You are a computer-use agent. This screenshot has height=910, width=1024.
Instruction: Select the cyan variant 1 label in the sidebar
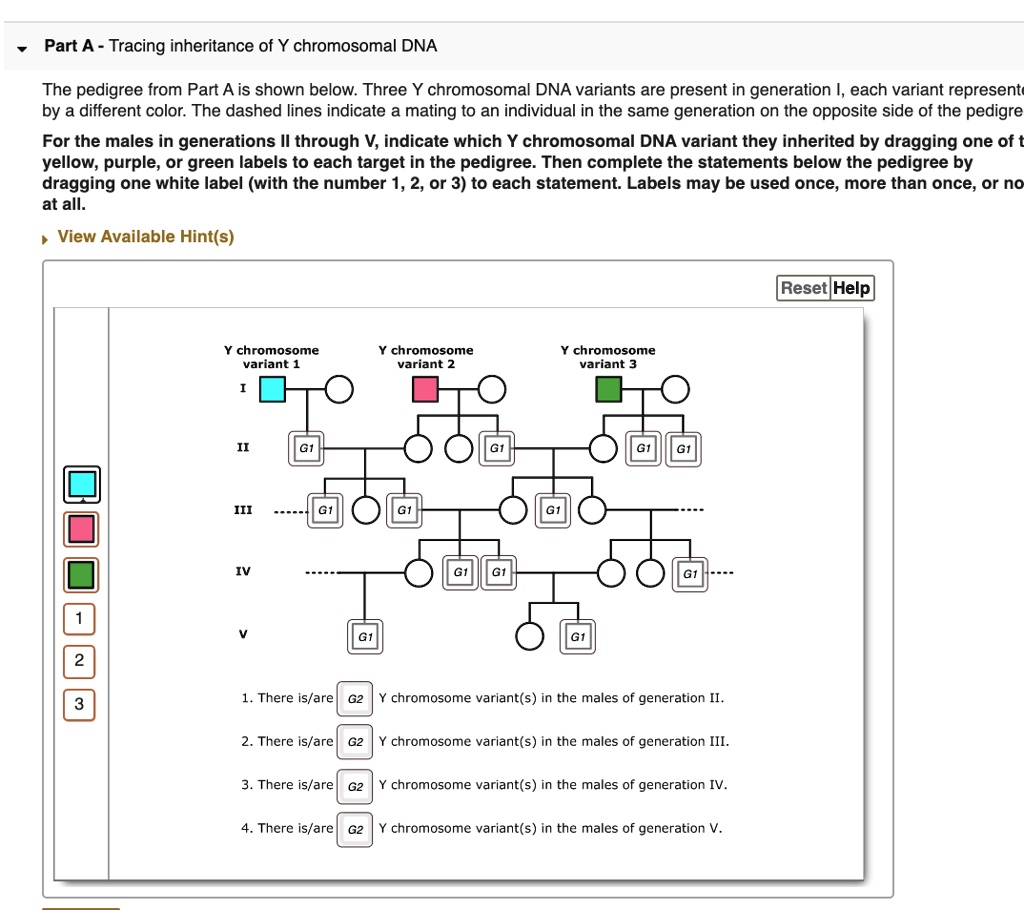(80, 484)
